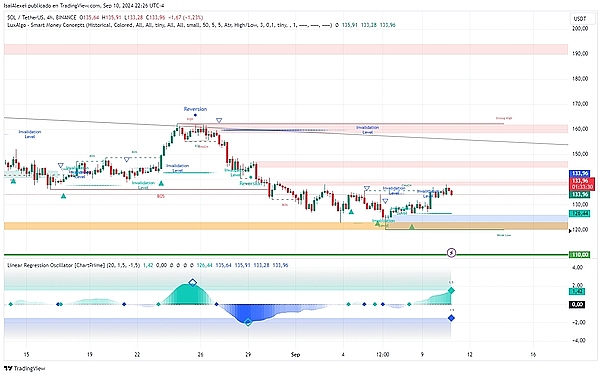Click Invalidation Level inside the upper red zone

[367, 130]
